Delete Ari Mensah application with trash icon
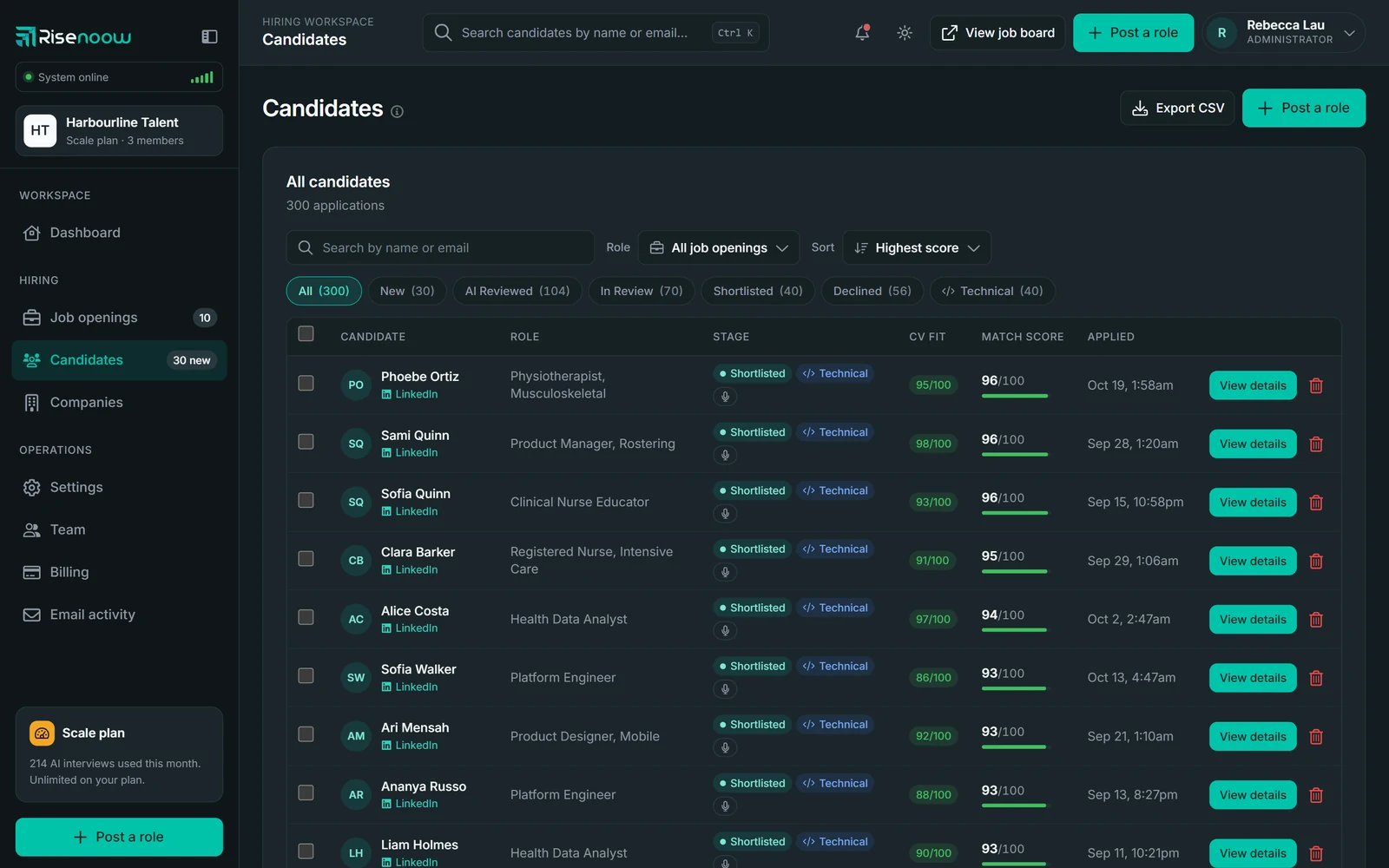This screenshot has width=1389, height=868. pyautogui.click(x=1316, y=736)
